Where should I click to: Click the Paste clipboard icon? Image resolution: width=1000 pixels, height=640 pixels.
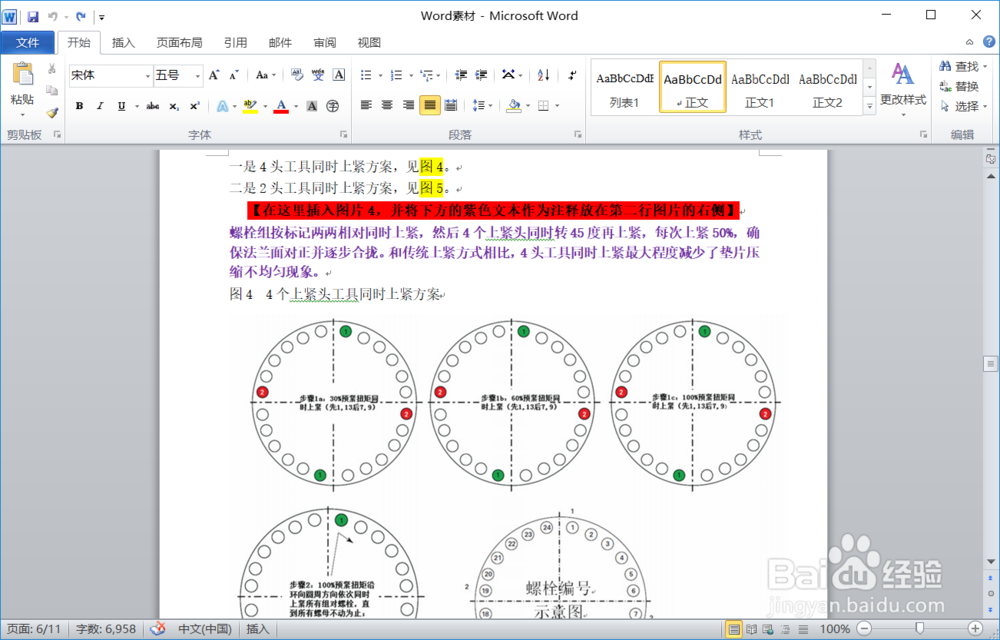click(22, 74)
